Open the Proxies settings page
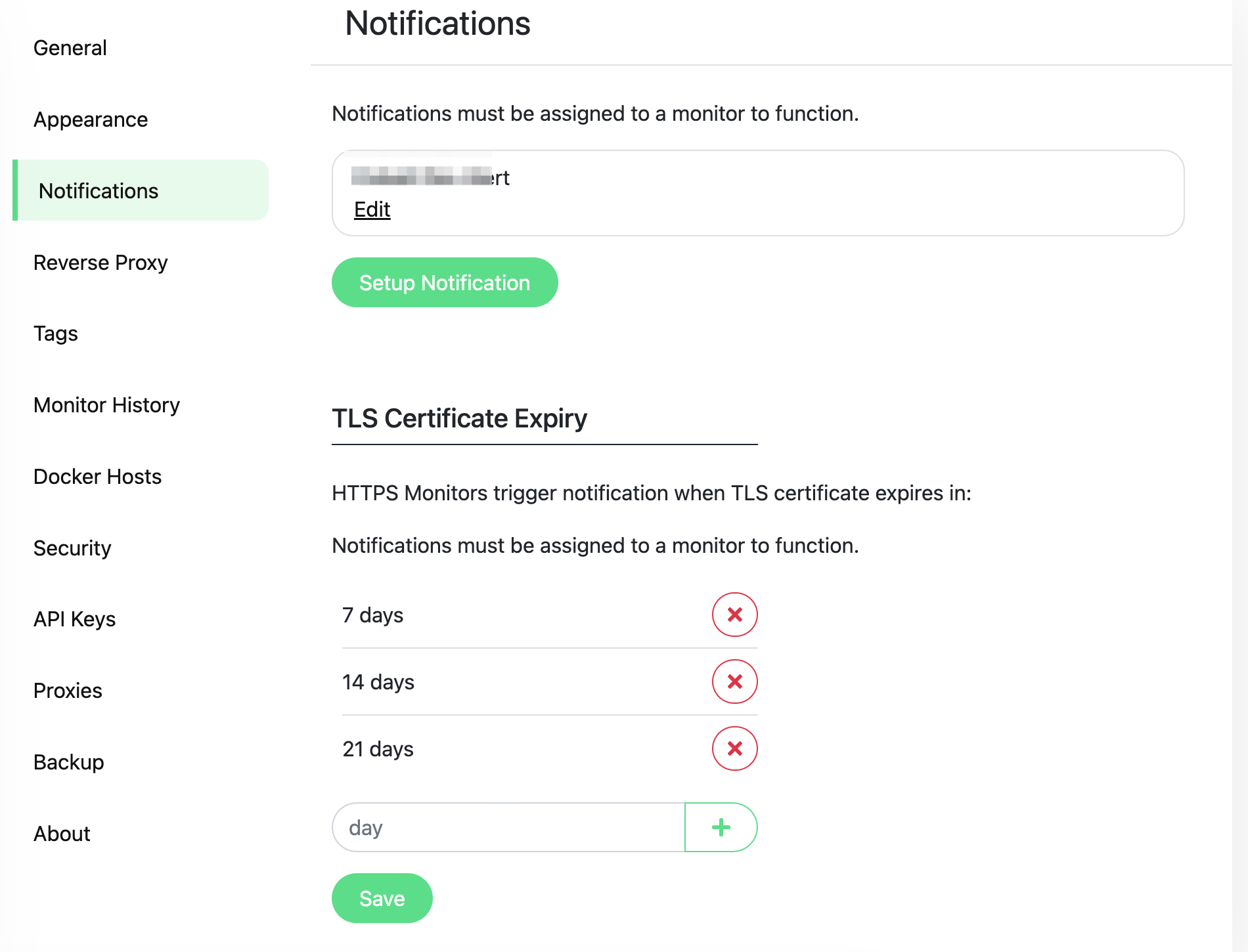 click(68, 691)
